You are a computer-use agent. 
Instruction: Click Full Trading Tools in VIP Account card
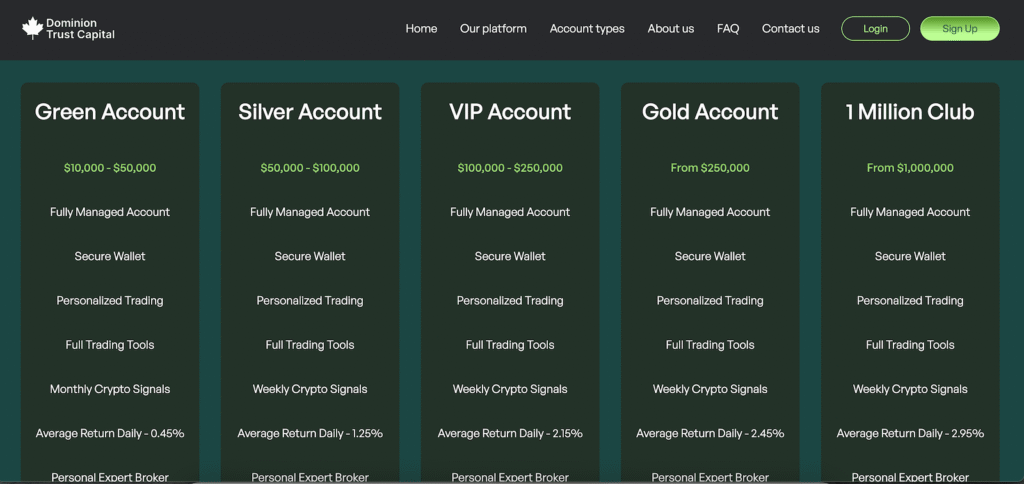click(x=510, y=345)
